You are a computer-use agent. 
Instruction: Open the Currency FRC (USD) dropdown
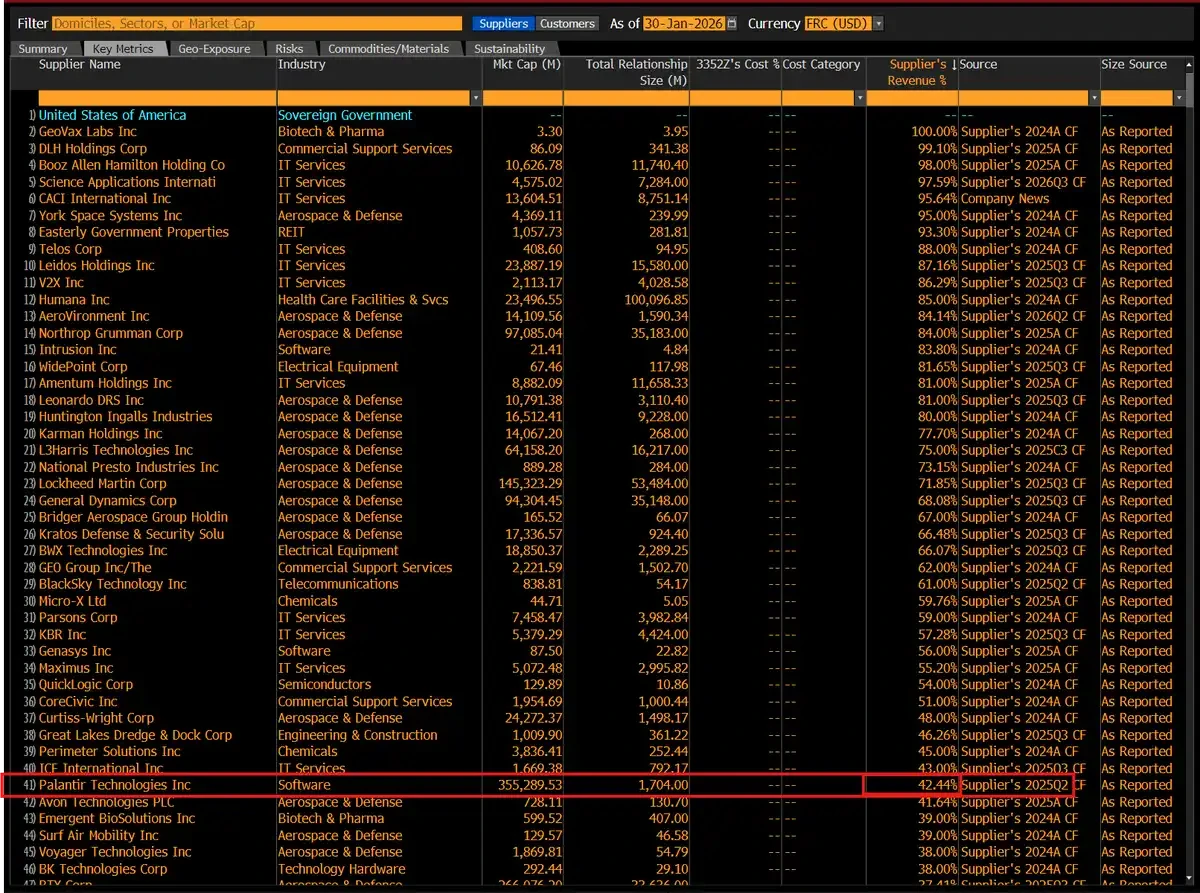(x=878, y=23)
